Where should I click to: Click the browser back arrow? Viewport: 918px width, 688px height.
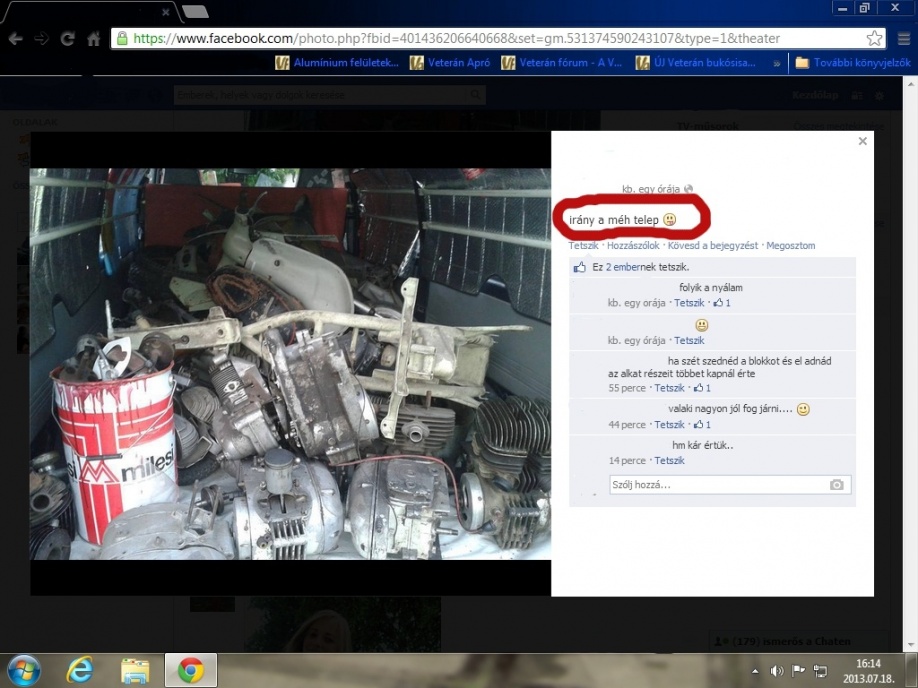(15, 39)
